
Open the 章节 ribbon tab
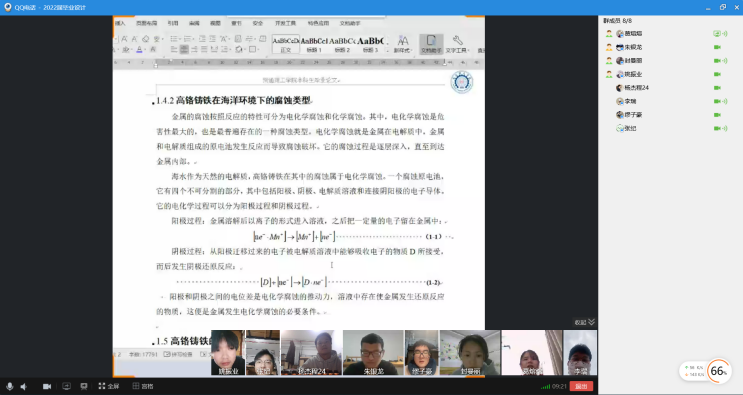(236, 23)
